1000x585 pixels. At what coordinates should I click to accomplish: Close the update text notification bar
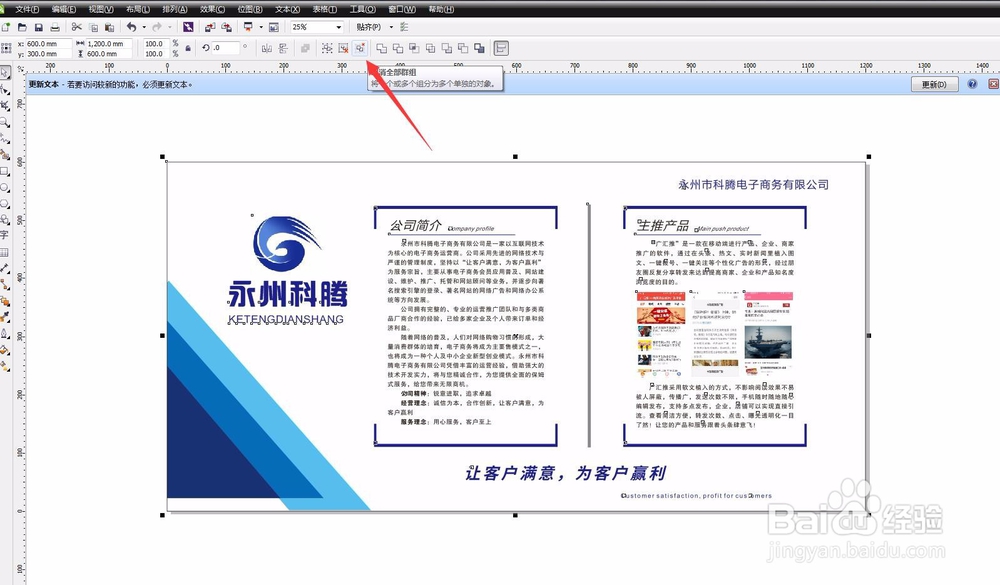point(993,84)
